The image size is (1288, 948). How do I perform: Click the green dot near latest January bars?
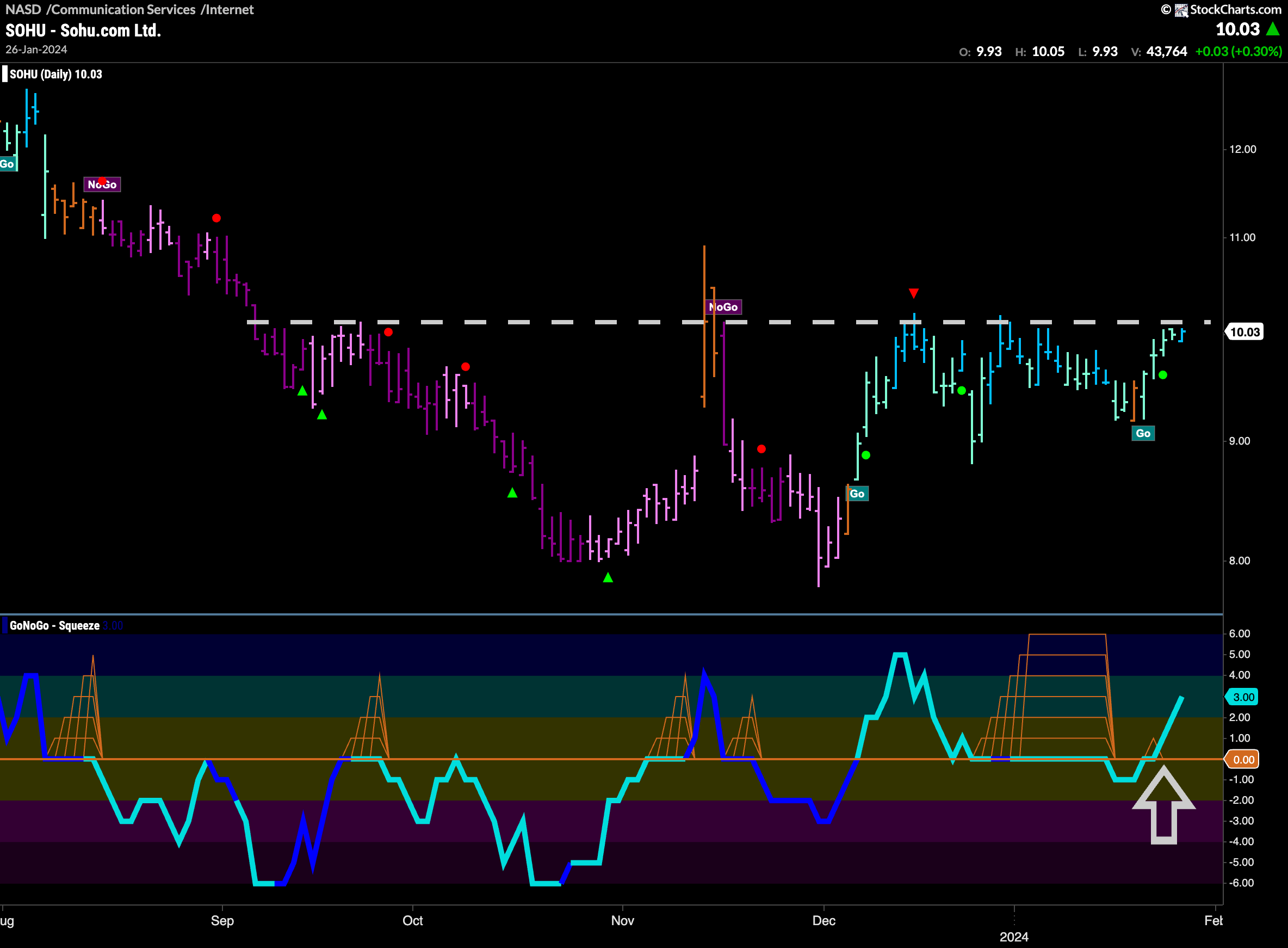coord(1162,375)
